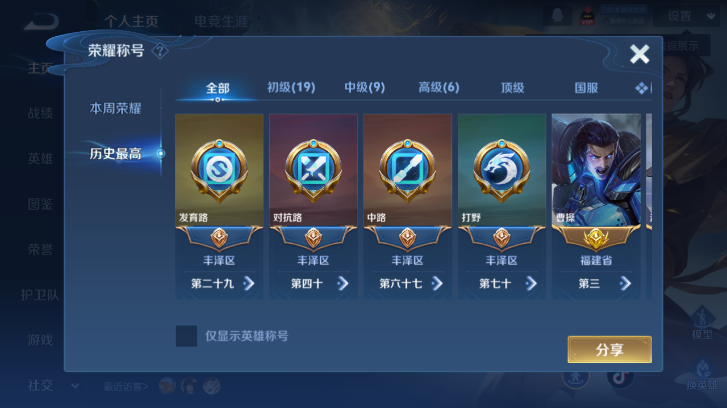Open the 曹操 hero title card
Image resolution: width=727 pixels, height=408 pixels.
pos(596,206)
